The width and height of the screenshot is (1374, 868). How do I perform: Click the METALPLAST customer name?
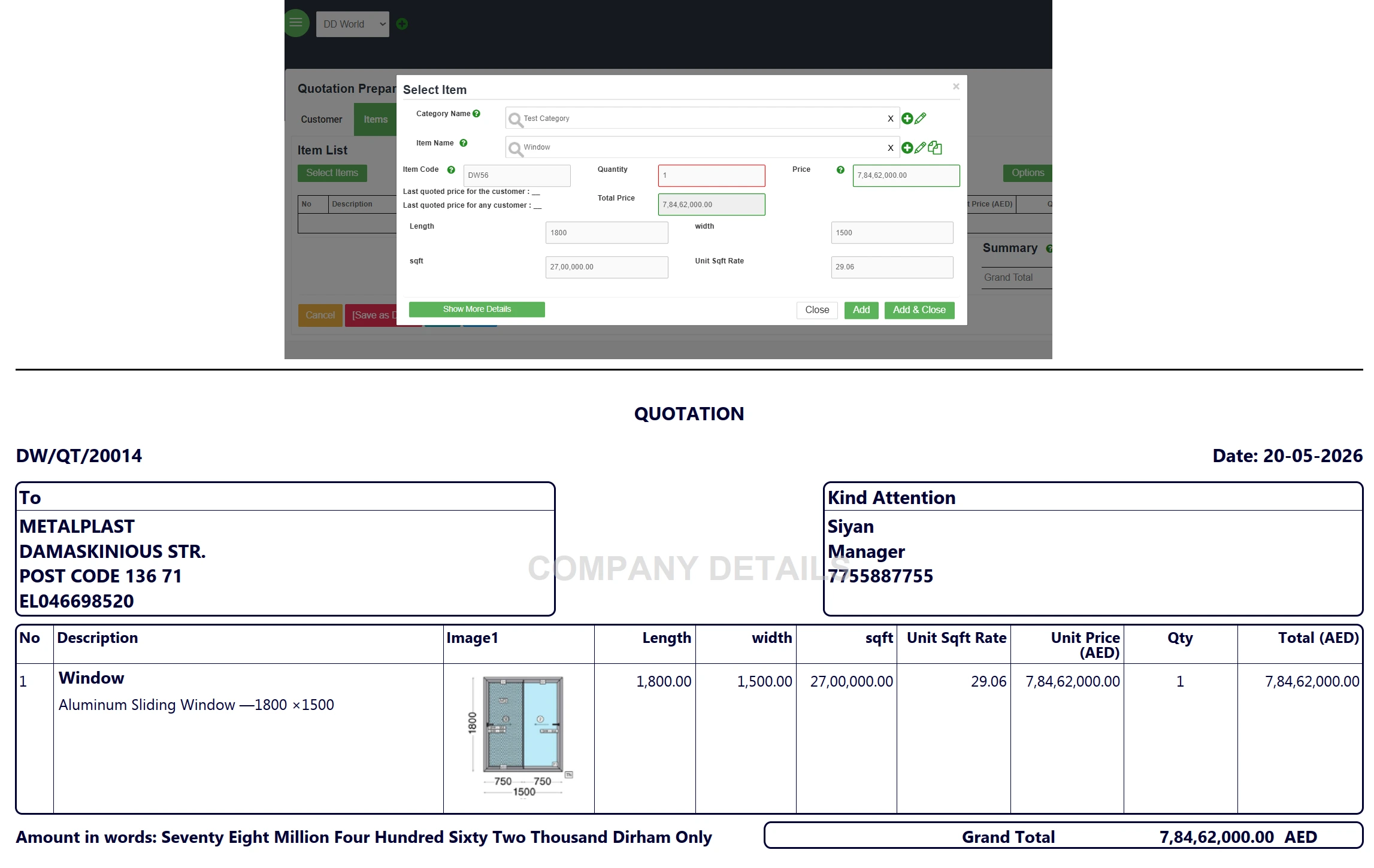(77, 527)
